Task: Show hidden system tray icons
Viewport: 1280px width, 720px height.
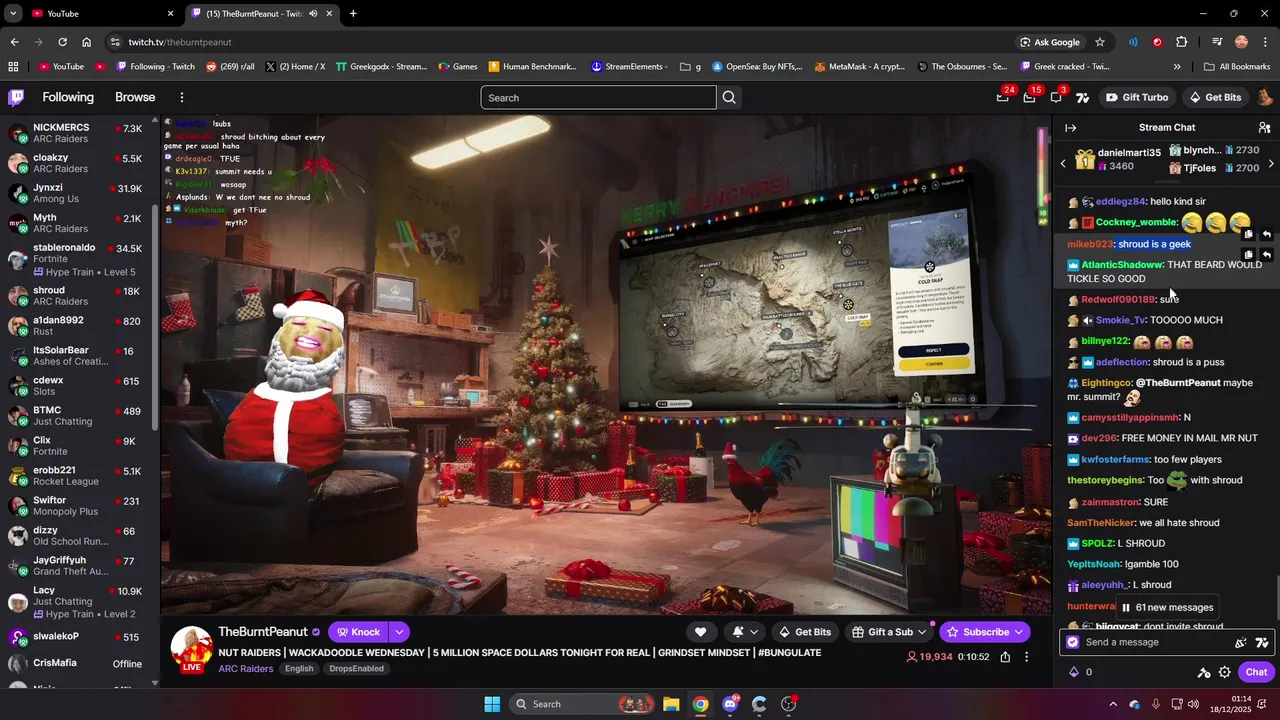Action: tap(1113, 704)
